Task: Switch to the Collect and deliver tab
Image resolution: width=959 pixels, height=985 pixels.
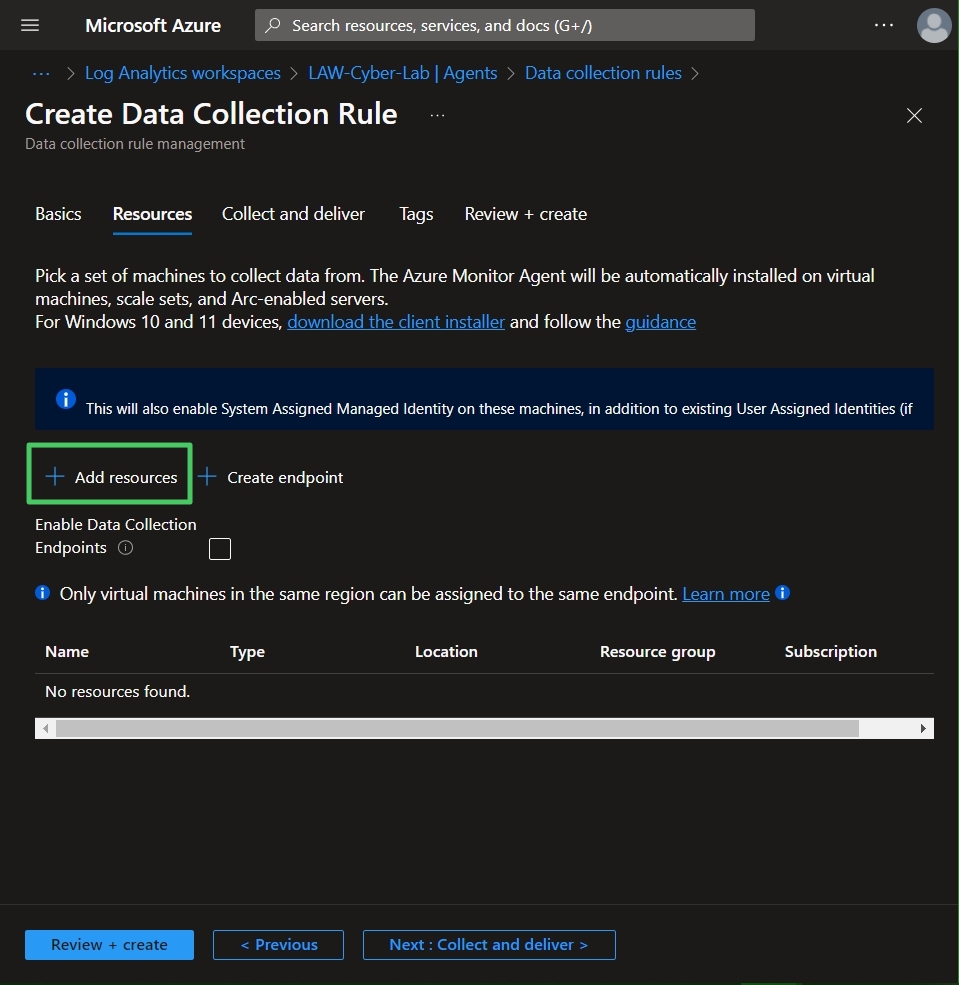Action: point(293,214)
